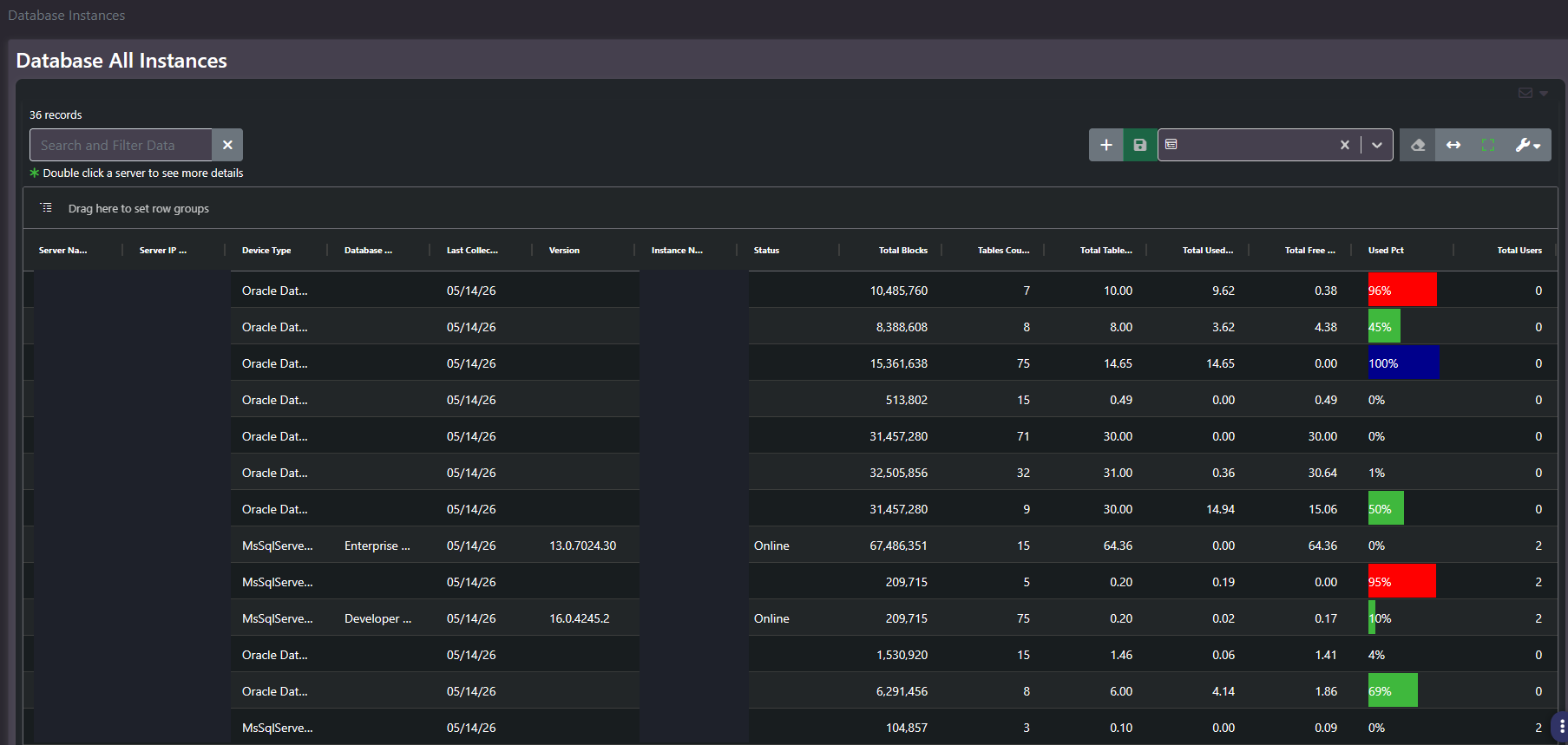Click the Total Free ... column header

click(x=1310, y=250)
